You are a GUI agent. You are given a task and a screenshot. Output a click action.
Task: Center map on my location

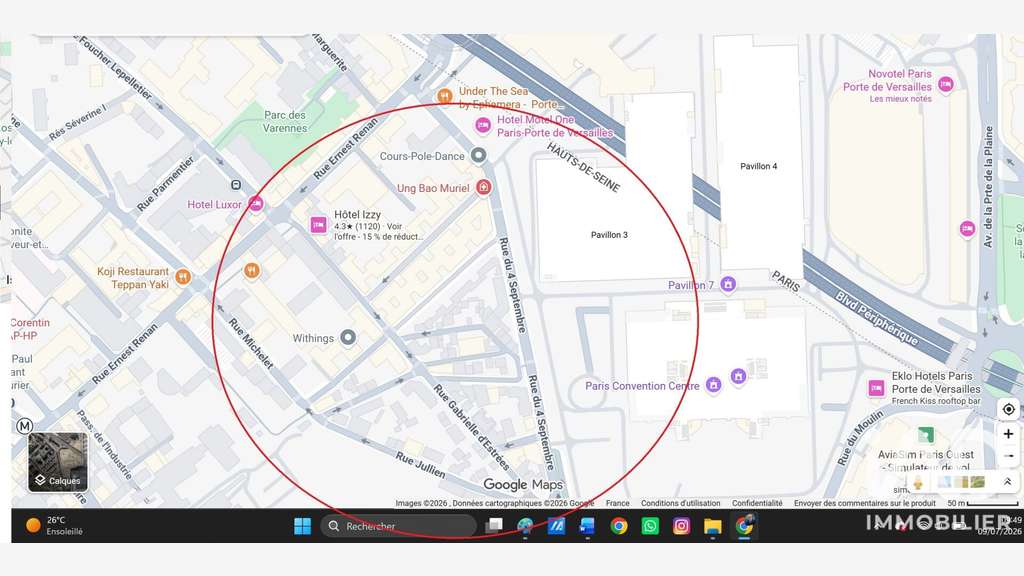1008,409
